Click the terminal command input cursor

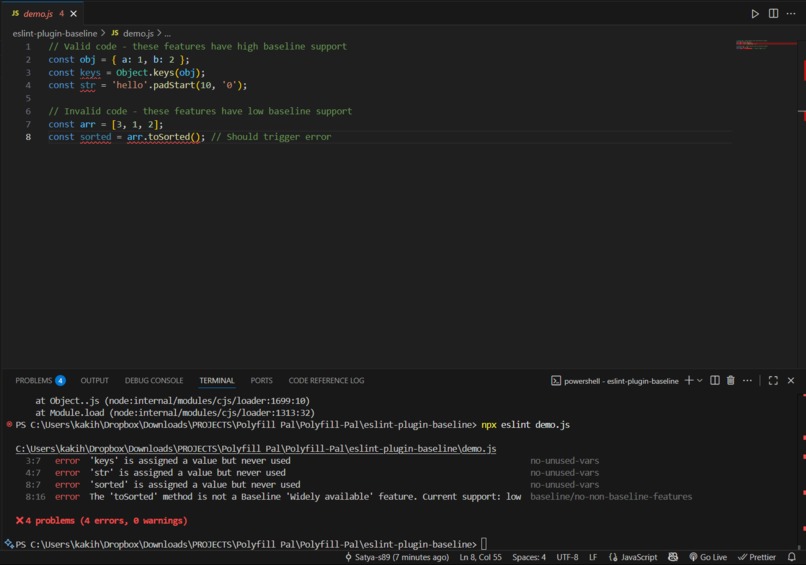tap(484, 544)
